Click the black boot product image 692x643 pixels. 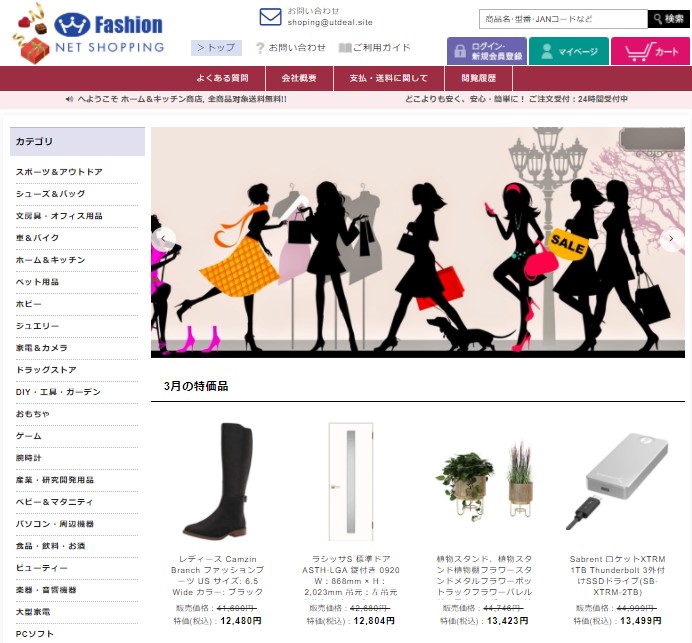(218, 481)
